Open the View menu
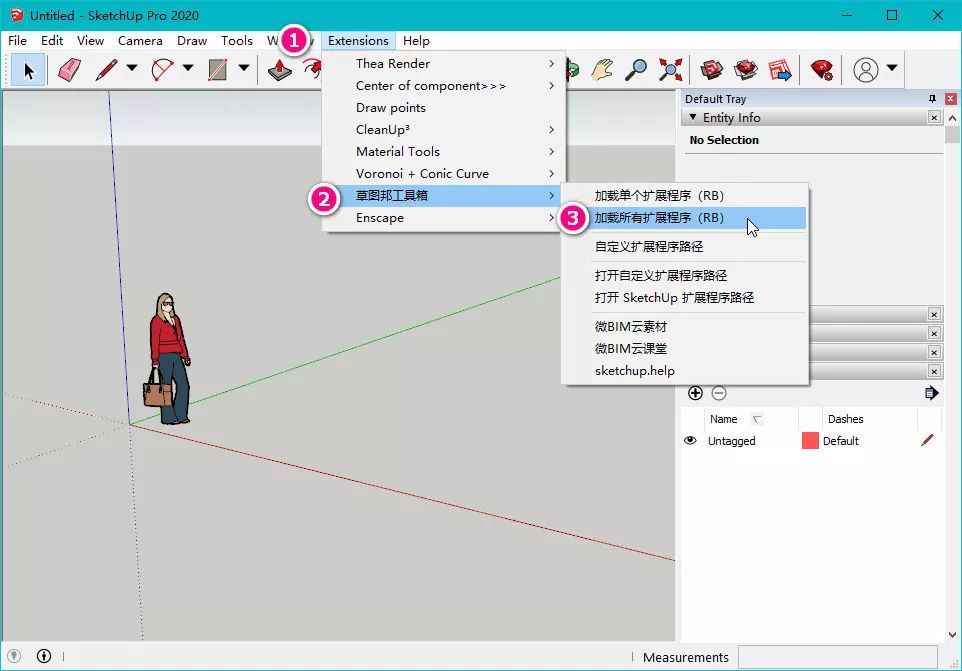Screen dimensions: 962x671 point(90,40)
